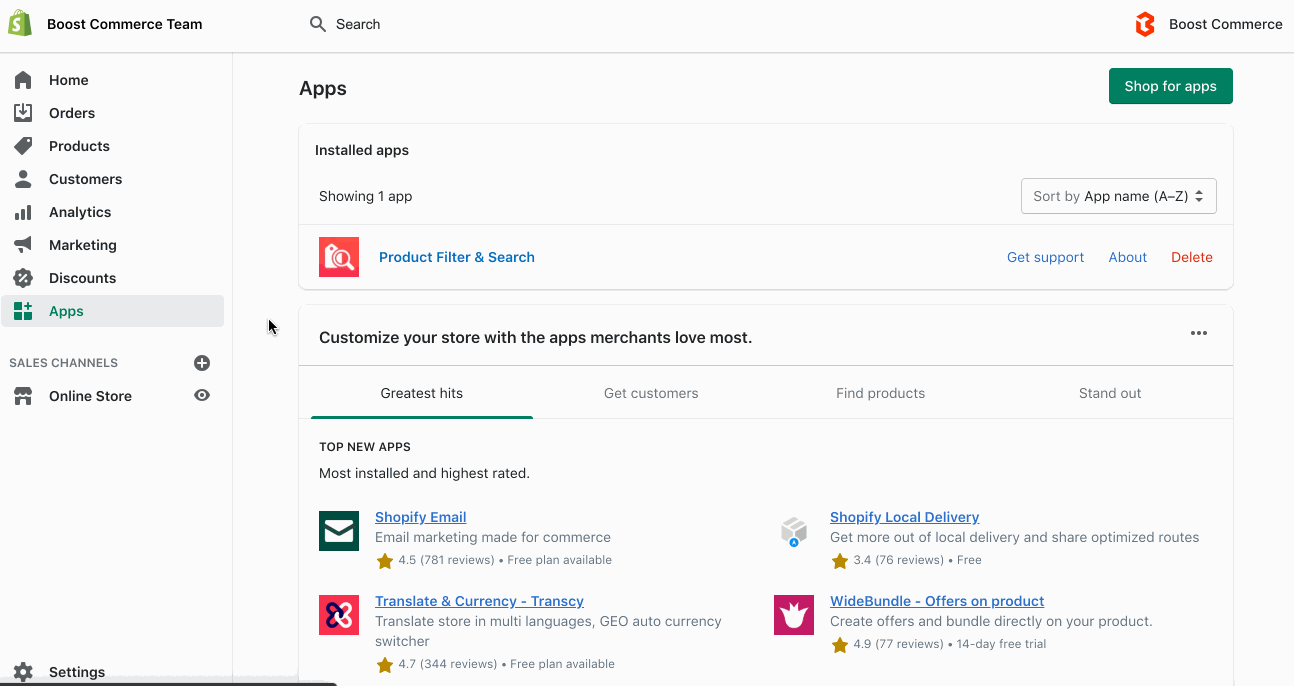The image size is (1294, 686).
Task: Click the WideBundle app icon
Action: point(794,615)
